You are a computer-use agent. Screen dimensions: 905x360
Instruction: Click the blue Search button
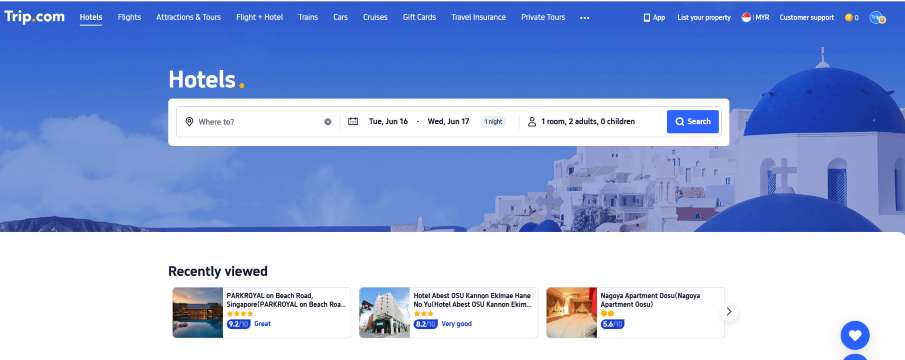[x=693, y=122]
